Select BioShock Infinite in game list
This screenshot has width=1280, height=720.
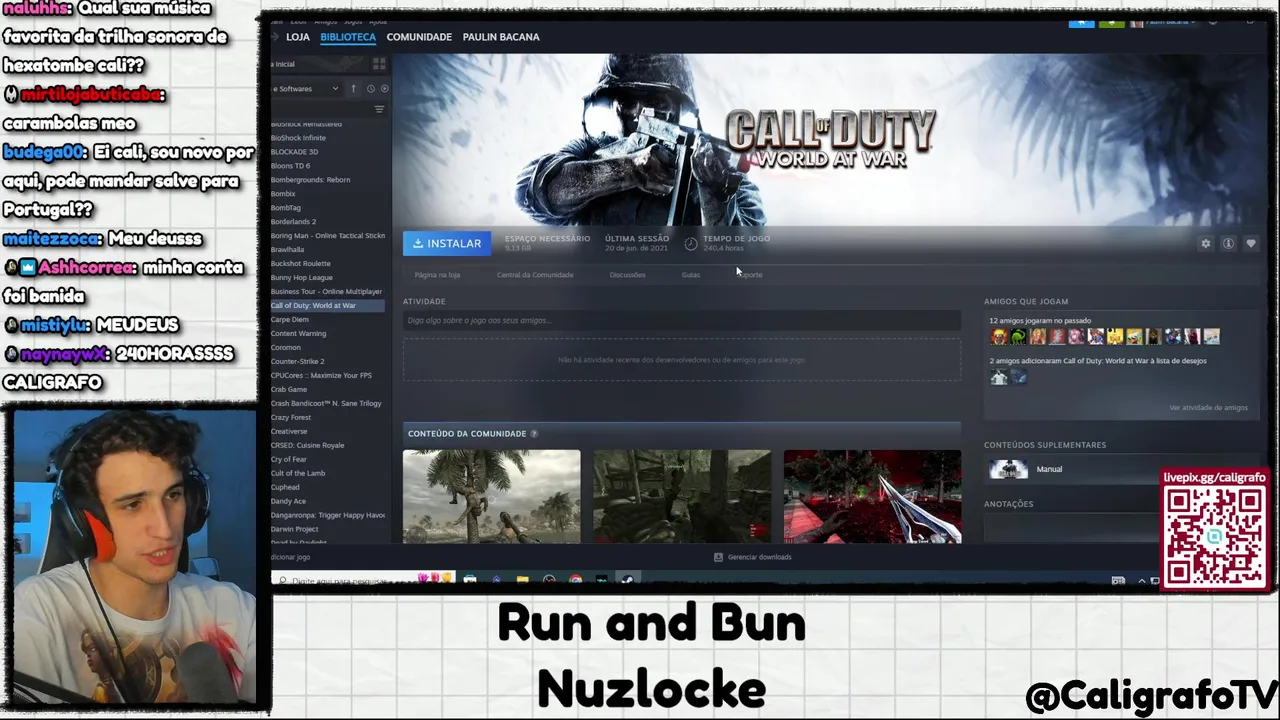[x=298, y=138]
